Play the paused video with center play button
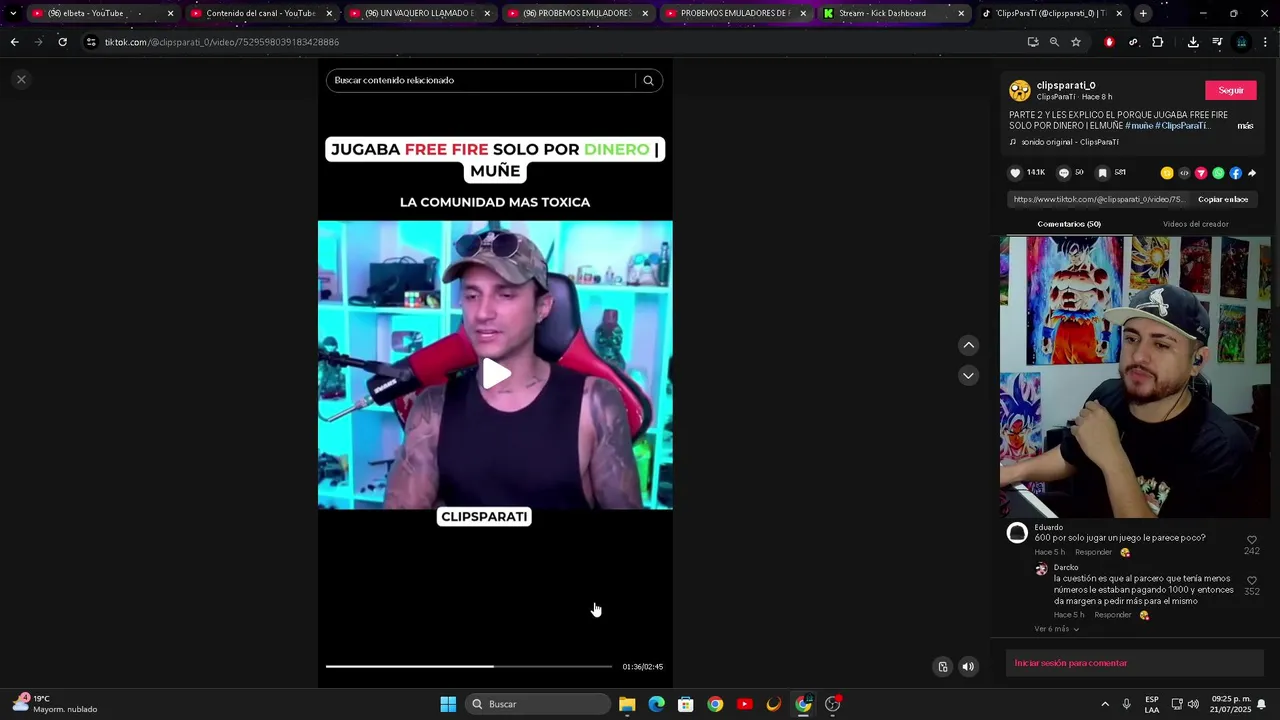 (496, 374)
